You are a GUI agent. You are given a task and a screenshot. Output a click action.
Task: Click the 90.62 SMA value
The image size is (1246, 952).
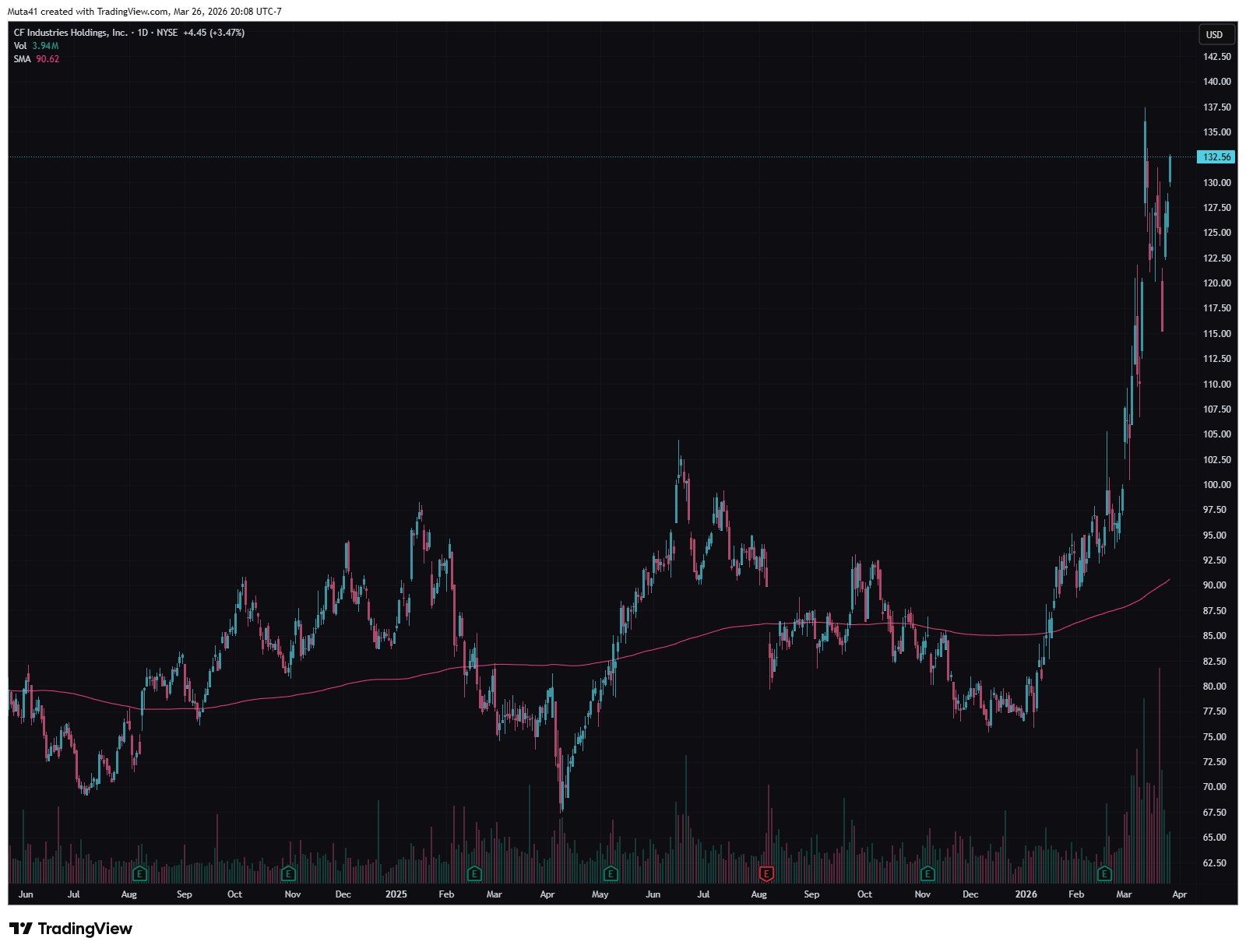[48, 59]
